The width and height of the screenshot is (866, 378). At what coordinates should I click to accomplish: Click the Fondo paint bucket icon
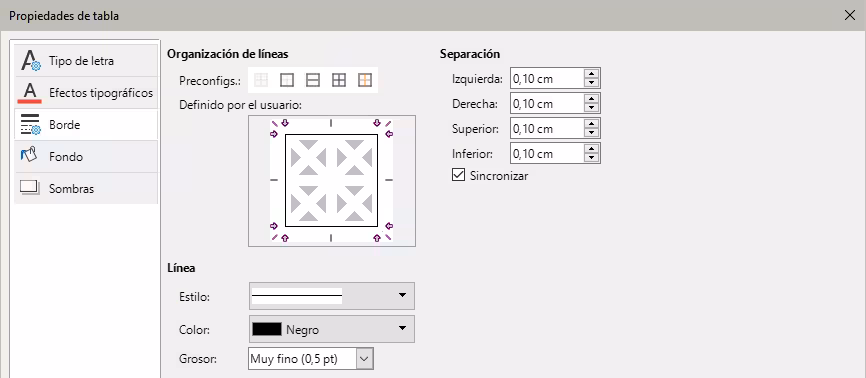(29, 155)
